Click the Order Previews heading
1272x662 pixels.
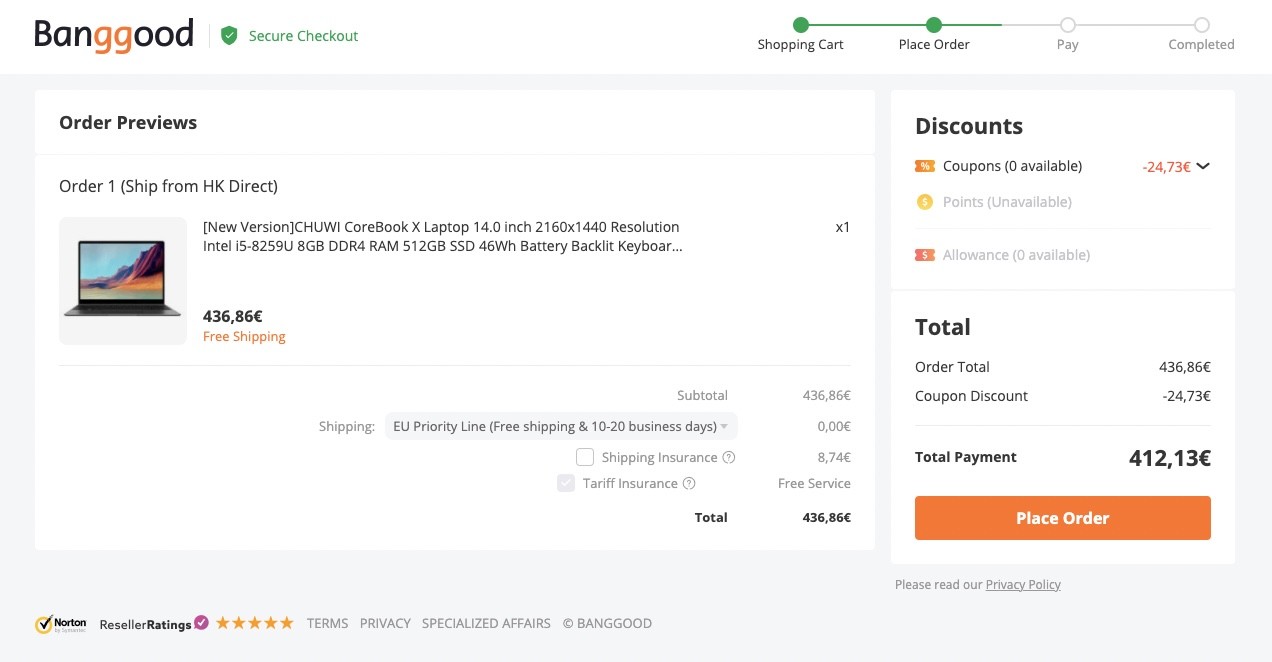[128, 123]
